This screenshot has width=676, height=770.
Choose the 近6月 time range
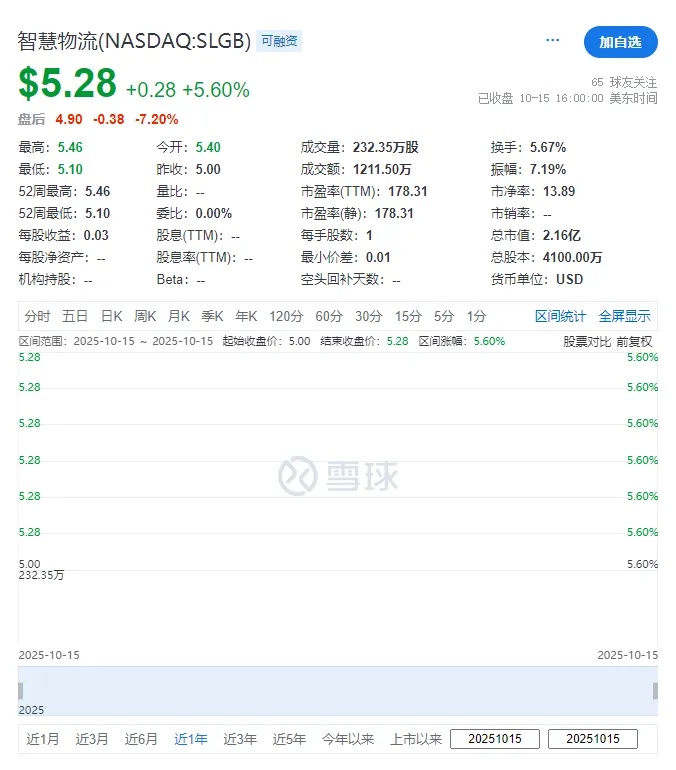(x=141, y=739)
